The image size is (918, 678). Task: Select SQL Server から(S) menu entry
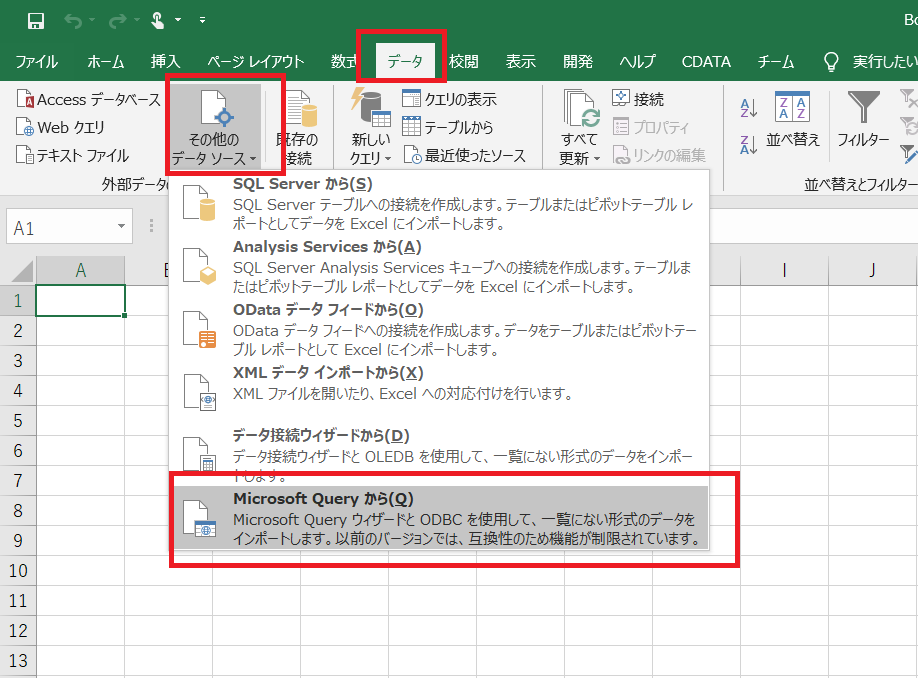coord(439,203)
